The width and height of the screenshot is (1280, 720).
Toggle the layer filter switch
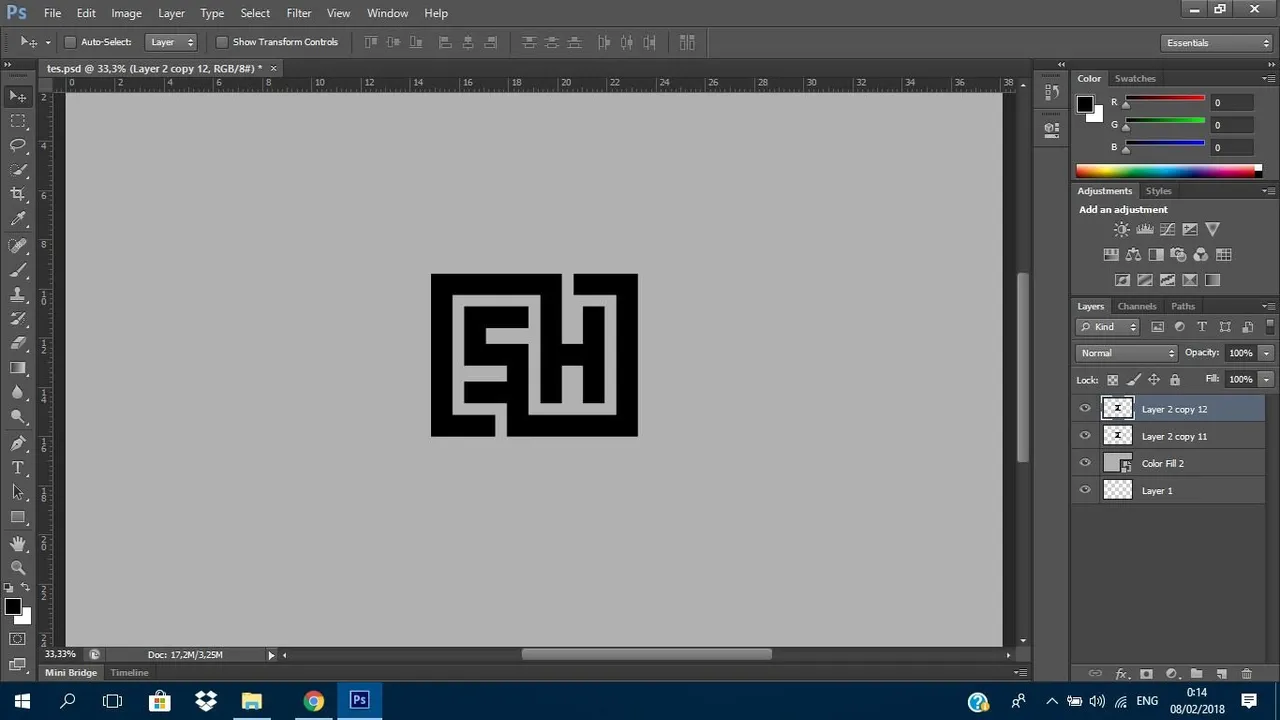click(1271, 327)
